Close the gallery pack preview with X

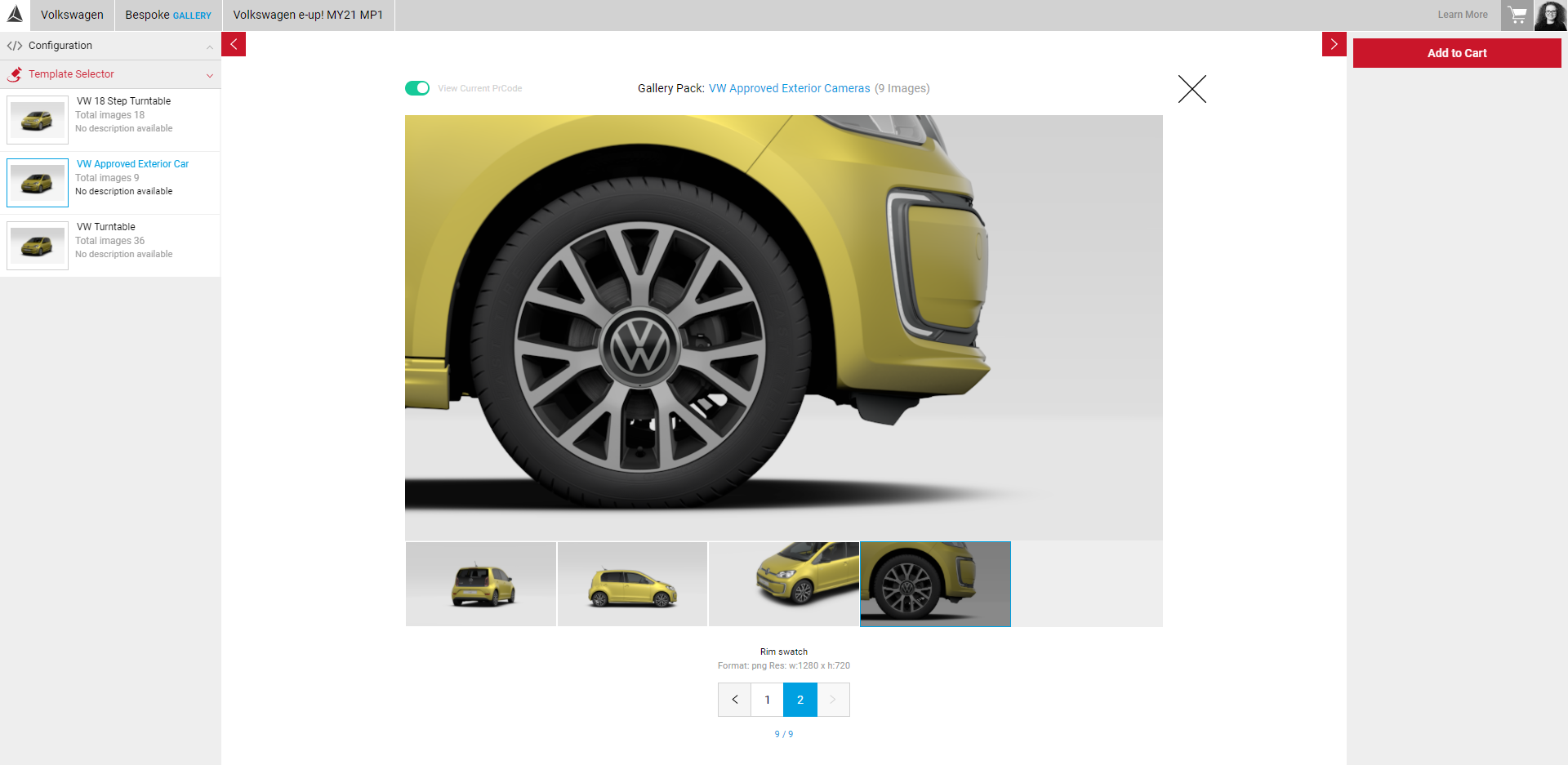coord(1192,89)
